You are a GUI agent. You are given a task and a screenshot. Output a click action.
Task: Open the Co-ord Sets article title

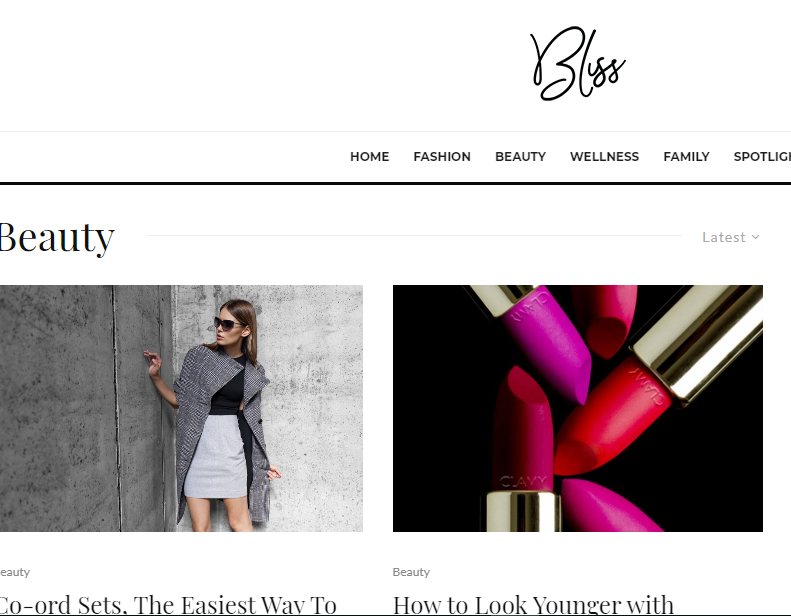[x=168, y=604]
